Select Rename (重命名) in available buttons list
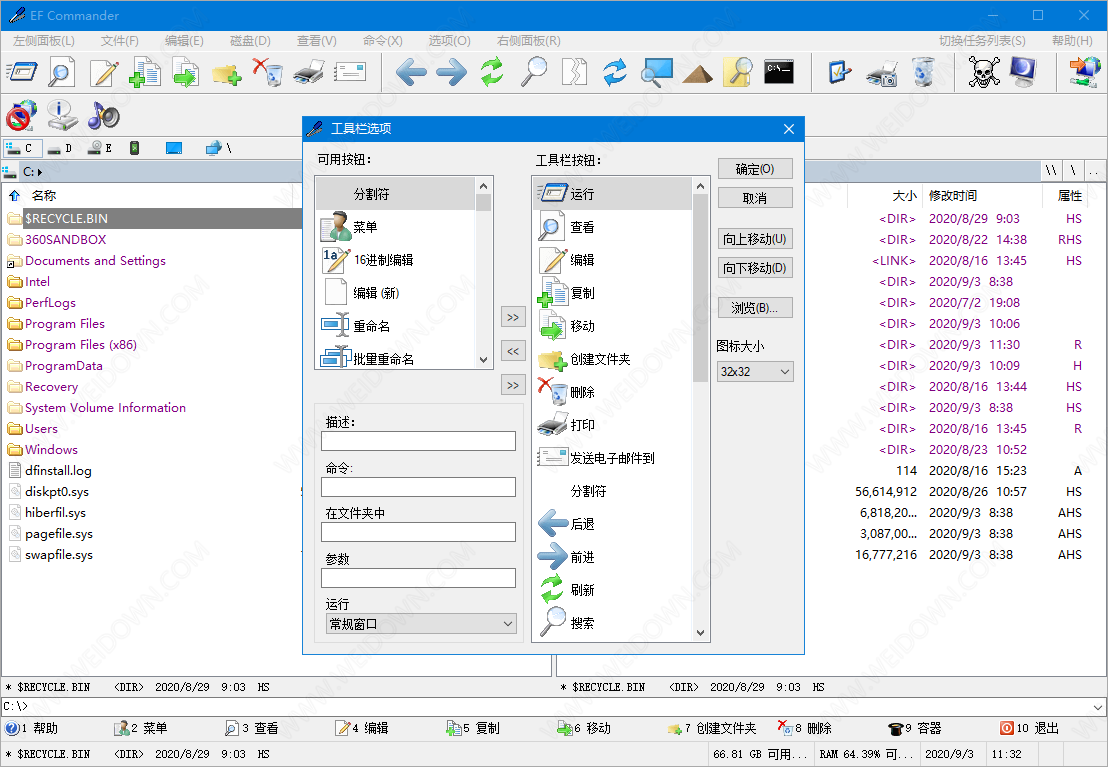 [x=396, y=326]
